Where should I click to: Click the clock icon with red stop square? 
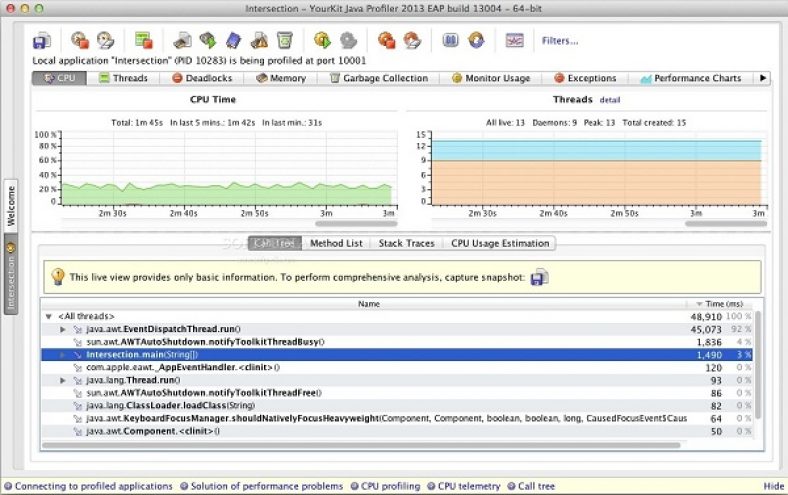tap(79, 40)
